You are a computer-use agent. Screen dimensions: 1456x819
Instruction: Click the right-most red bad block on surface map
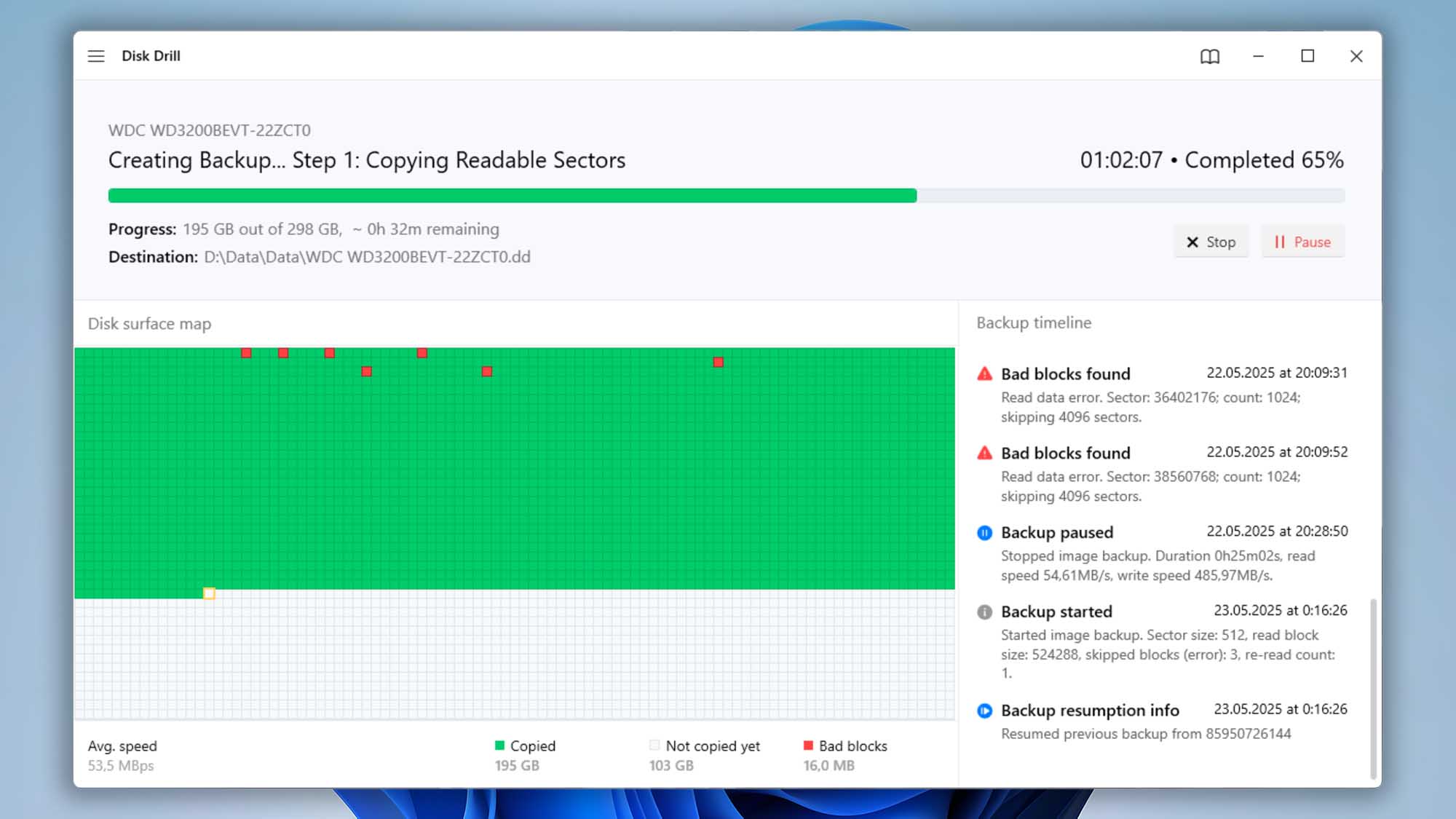click(x=719, y=362)
